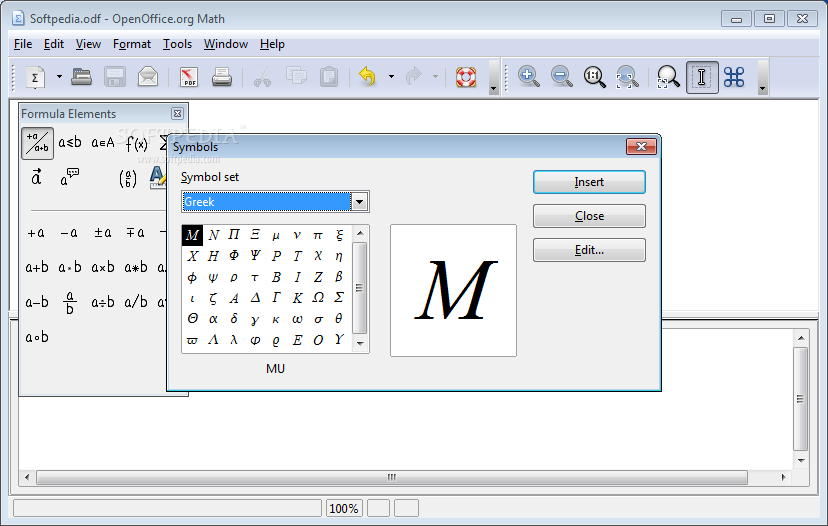Insert the ±a plus-minus sign element

point(102,232)
